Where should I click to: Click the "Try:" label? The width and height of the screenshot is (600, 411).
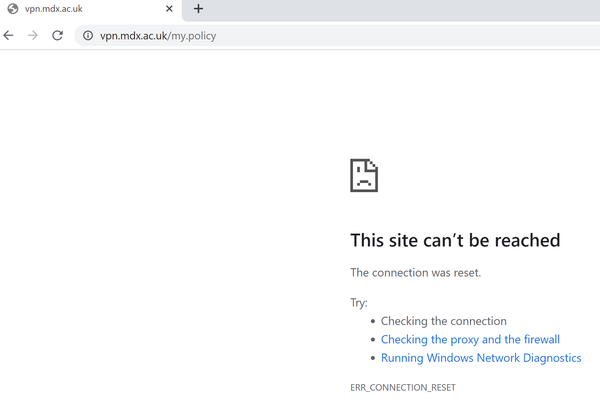pos(359,302)
